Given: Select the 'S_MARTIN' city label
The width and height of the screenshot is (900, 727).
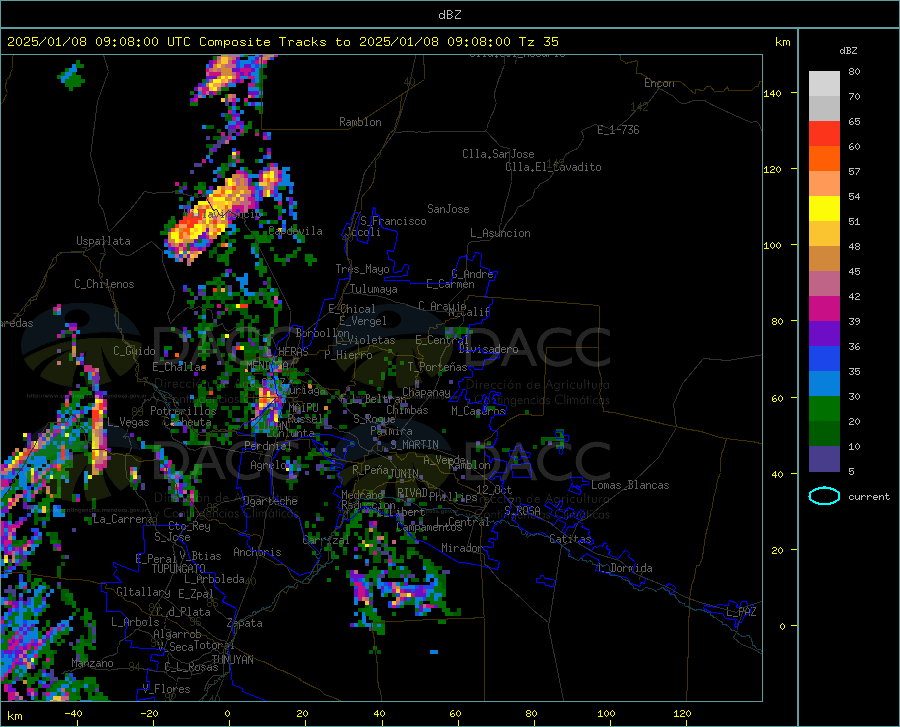Looking at the screenshot, I should tap(414, 445).
